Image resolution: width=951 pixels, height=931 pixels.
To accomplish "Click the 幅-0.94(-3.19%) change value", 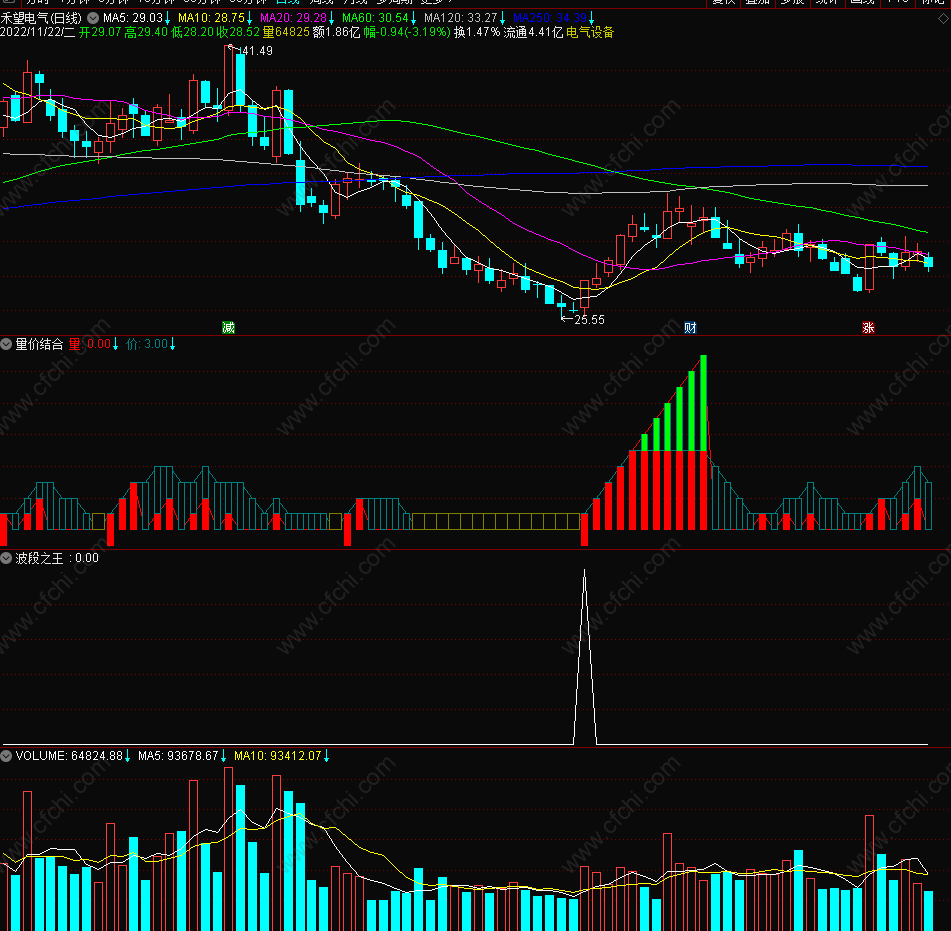I will [x=407, y=32].
